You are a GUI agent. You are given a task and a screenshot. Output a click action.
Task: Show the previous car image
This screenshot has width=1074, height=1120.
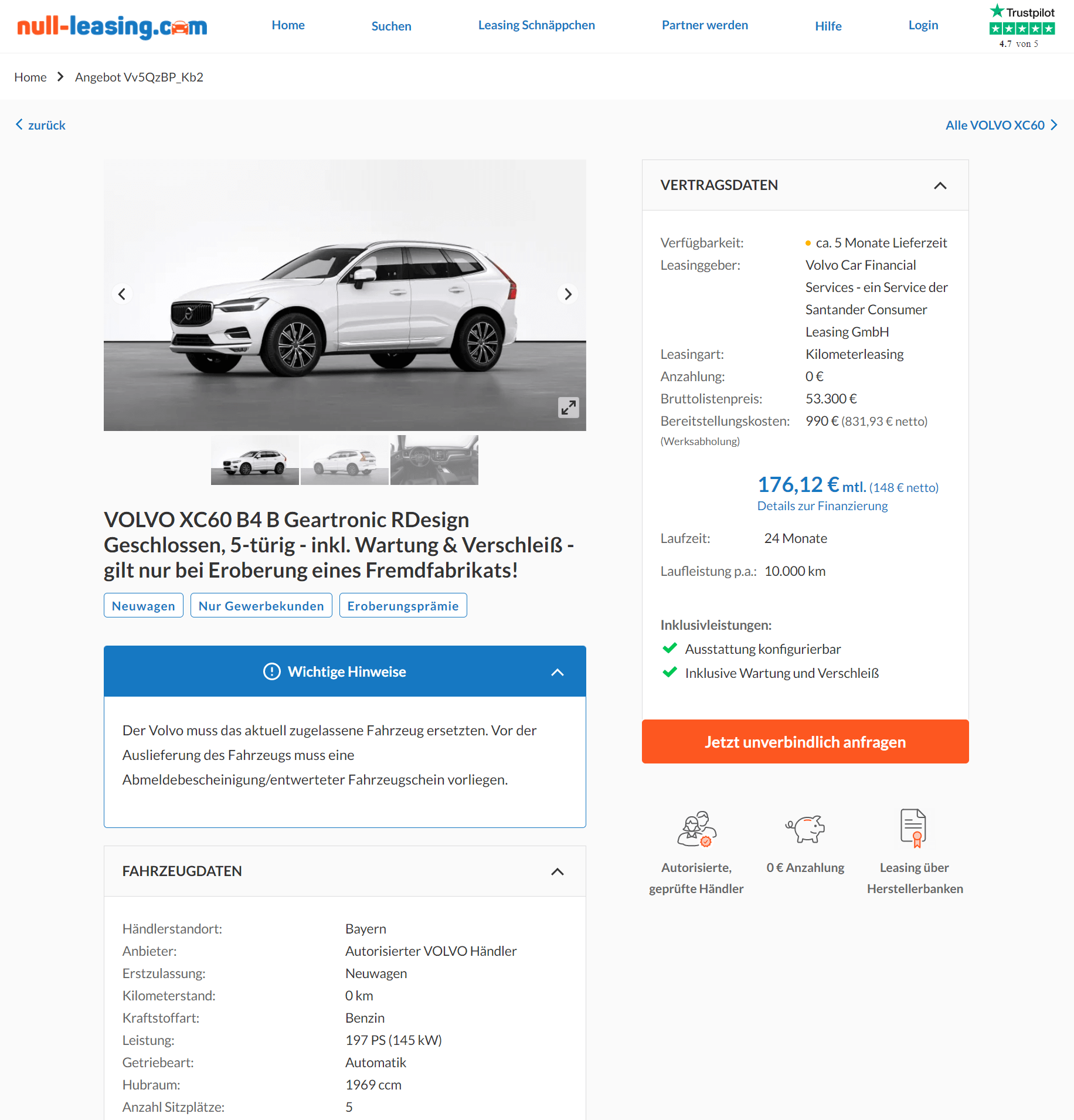[x=122, y=294]
